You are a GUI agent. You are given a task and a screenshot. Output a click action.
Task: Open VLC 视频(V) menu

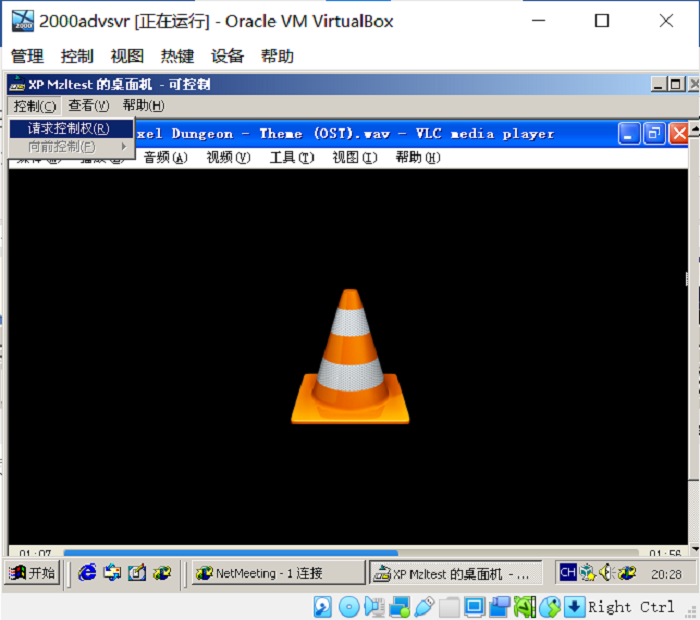pyautogui.click(x=229, y=158)
